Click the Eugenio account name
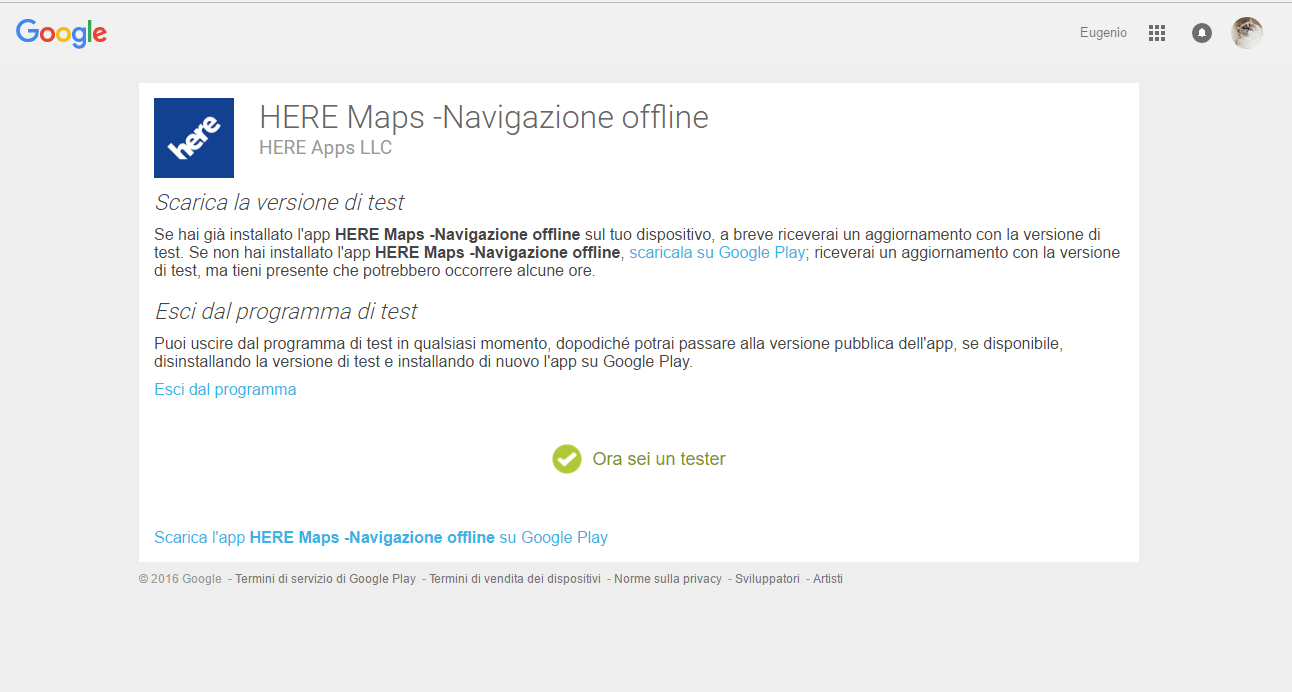1292x692 pixels. 1103,33
